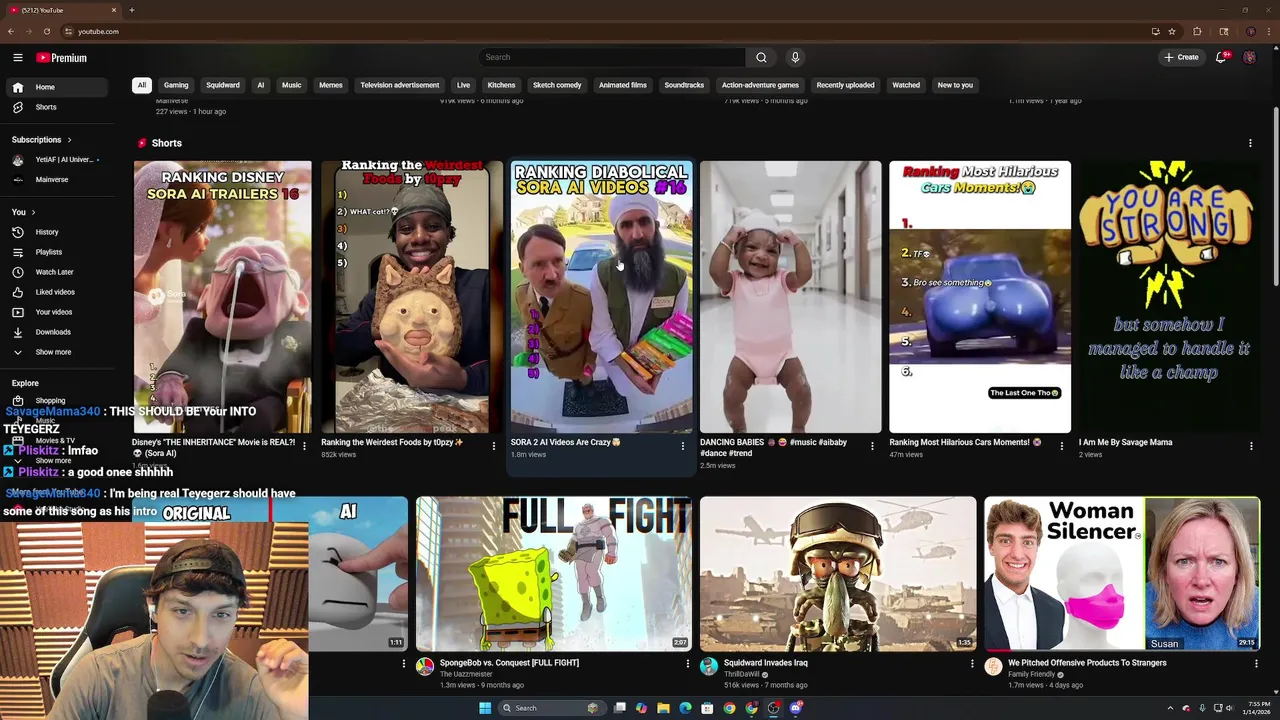The image size is (1280, 720).
Task: Focus the YouTube search field
Action: [x=612, y=57]
